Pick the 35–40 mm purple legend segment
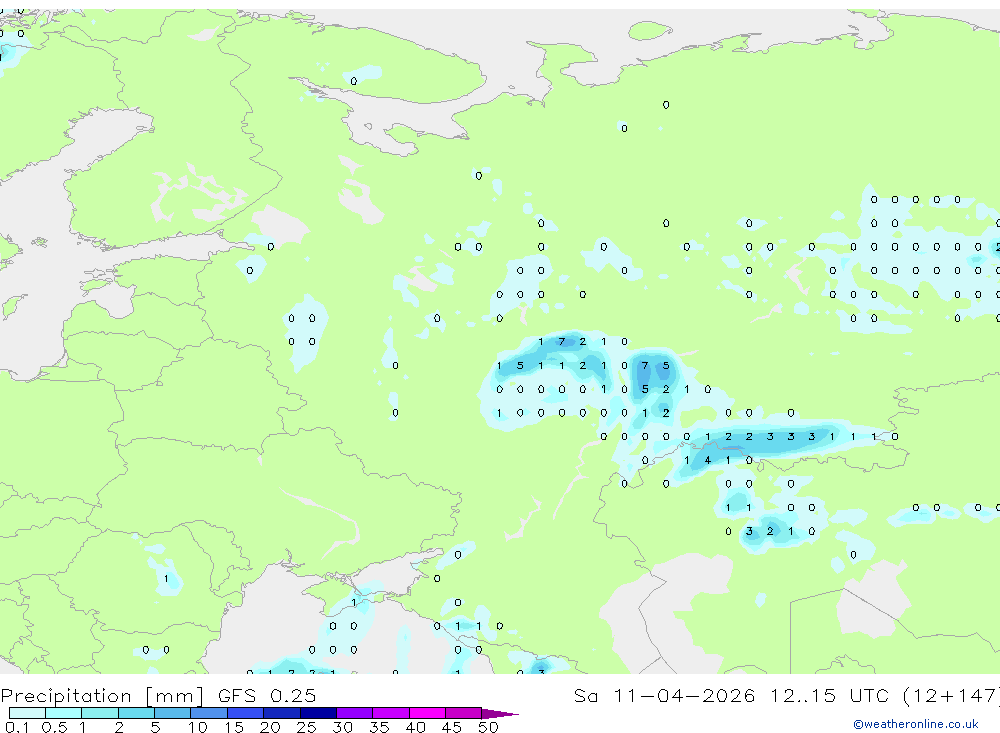Image resolution: width=1000 pixels, height=733 pixels. pyautogui.click(x=391, y=713)
